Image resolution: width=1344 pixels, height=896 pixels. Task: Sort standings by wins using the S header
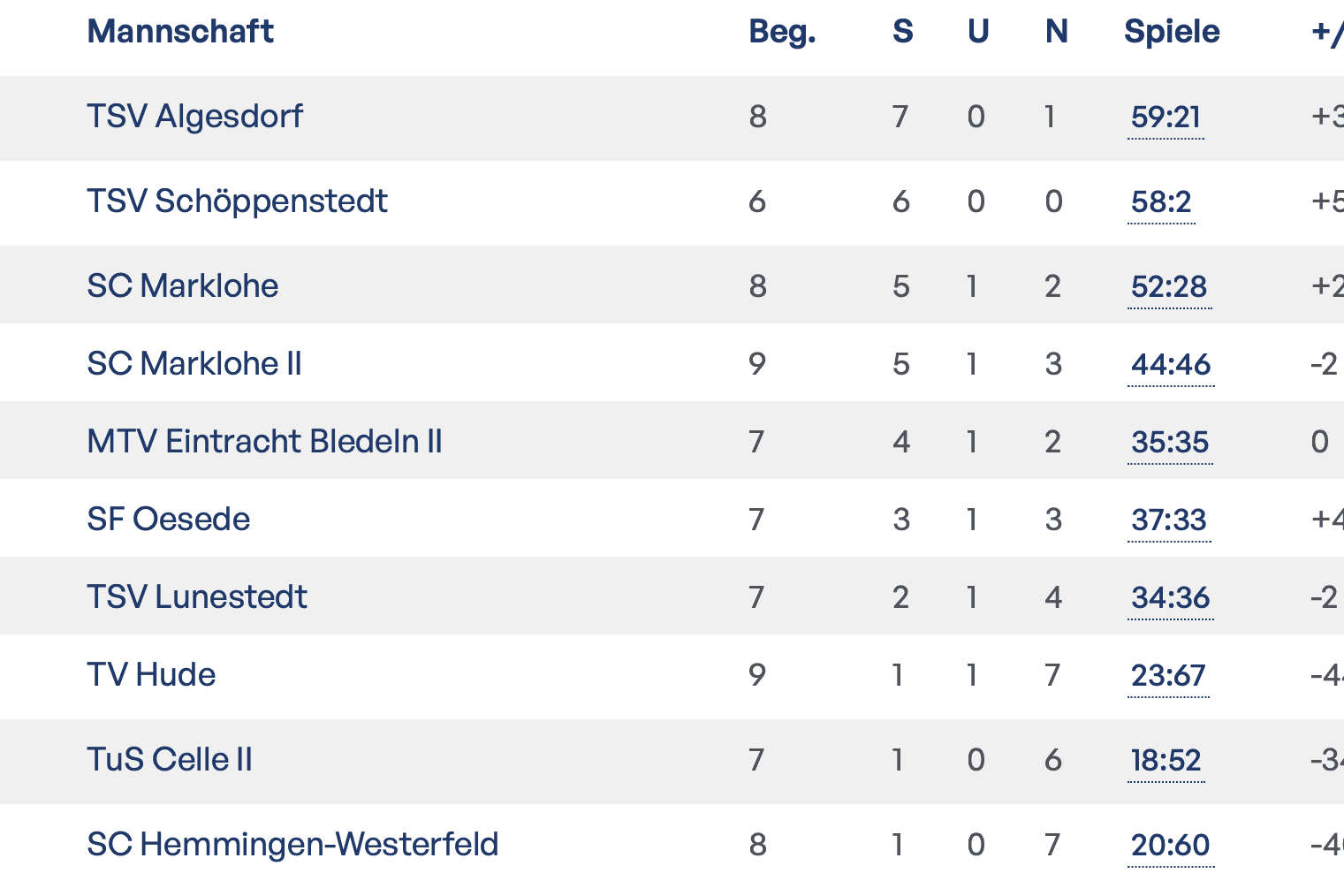pyautogui.click(x=901, y=31)
